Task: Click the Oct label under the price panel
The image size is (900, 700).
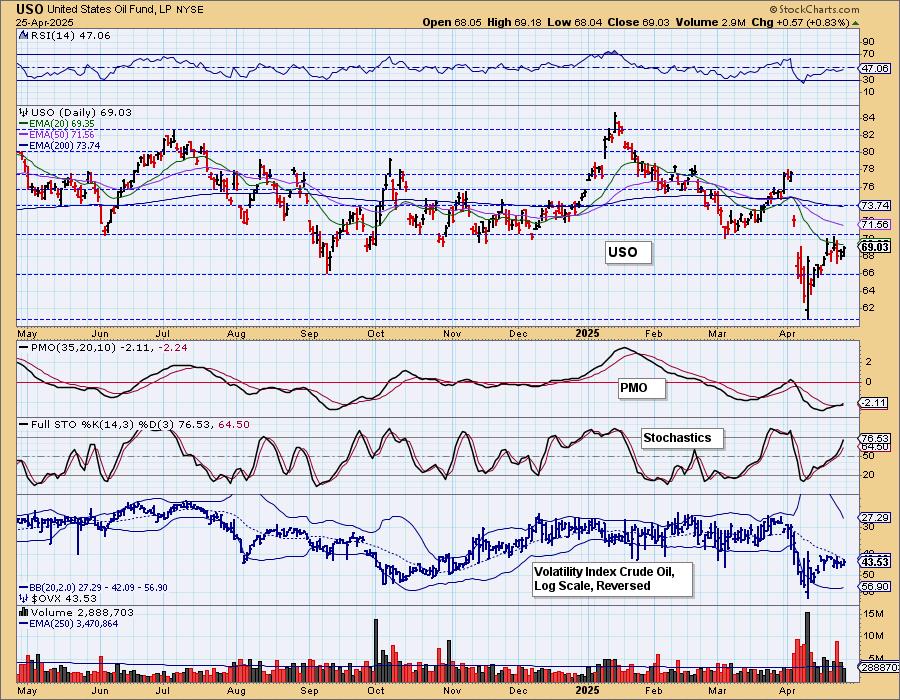Action: click(376, 334)
